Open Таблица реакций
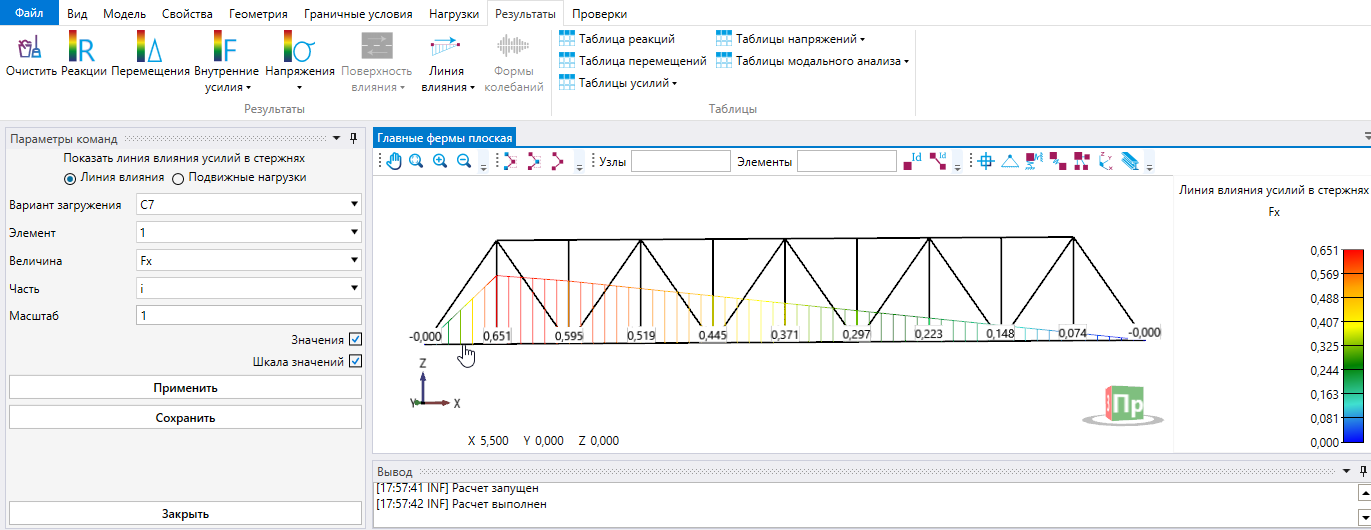The image size is (1371, 530). tap(617, 39)
